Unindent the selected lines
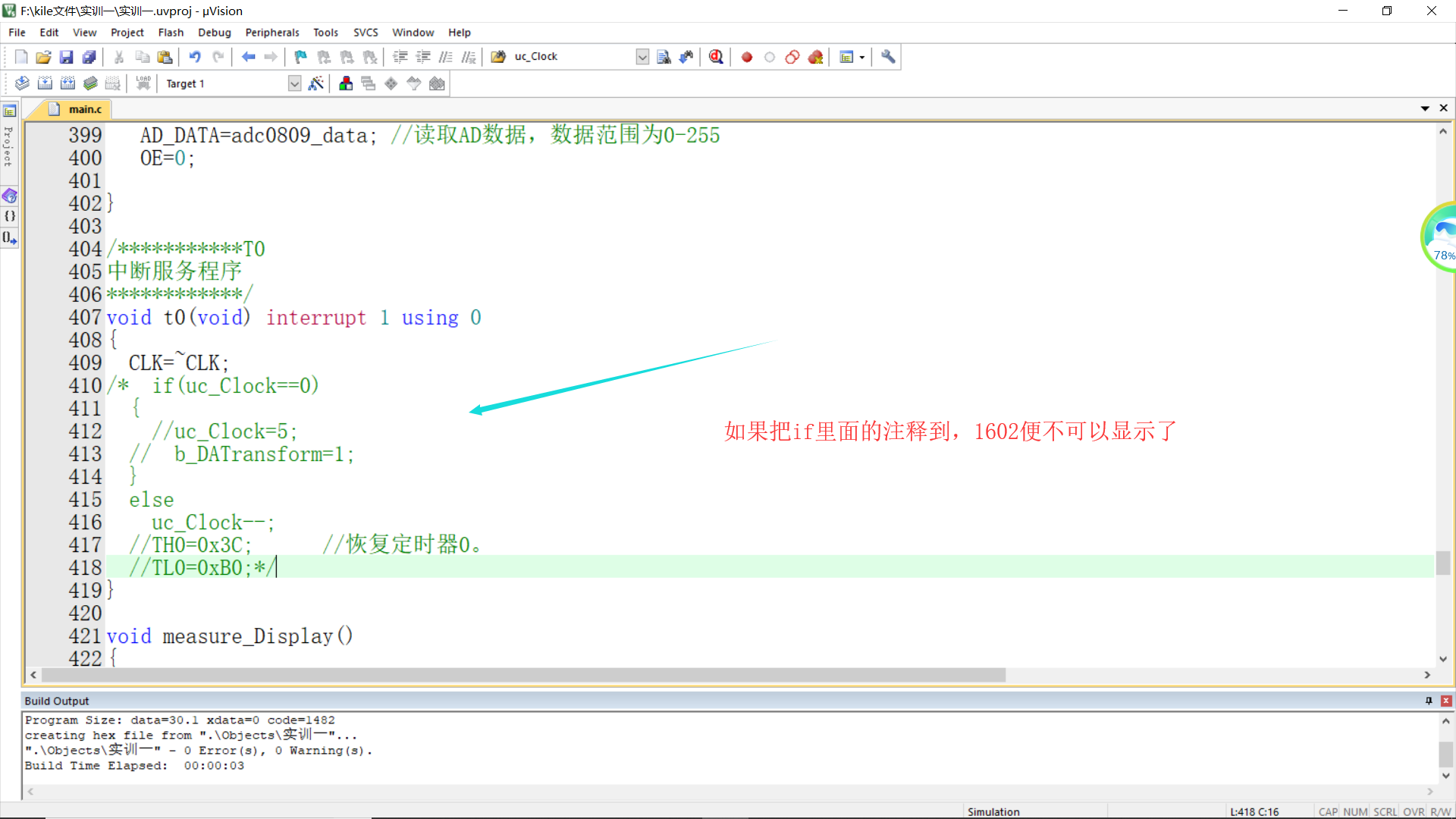This screenshot has height=819, width=1456. pyautogui.click(x=423, y=57)
